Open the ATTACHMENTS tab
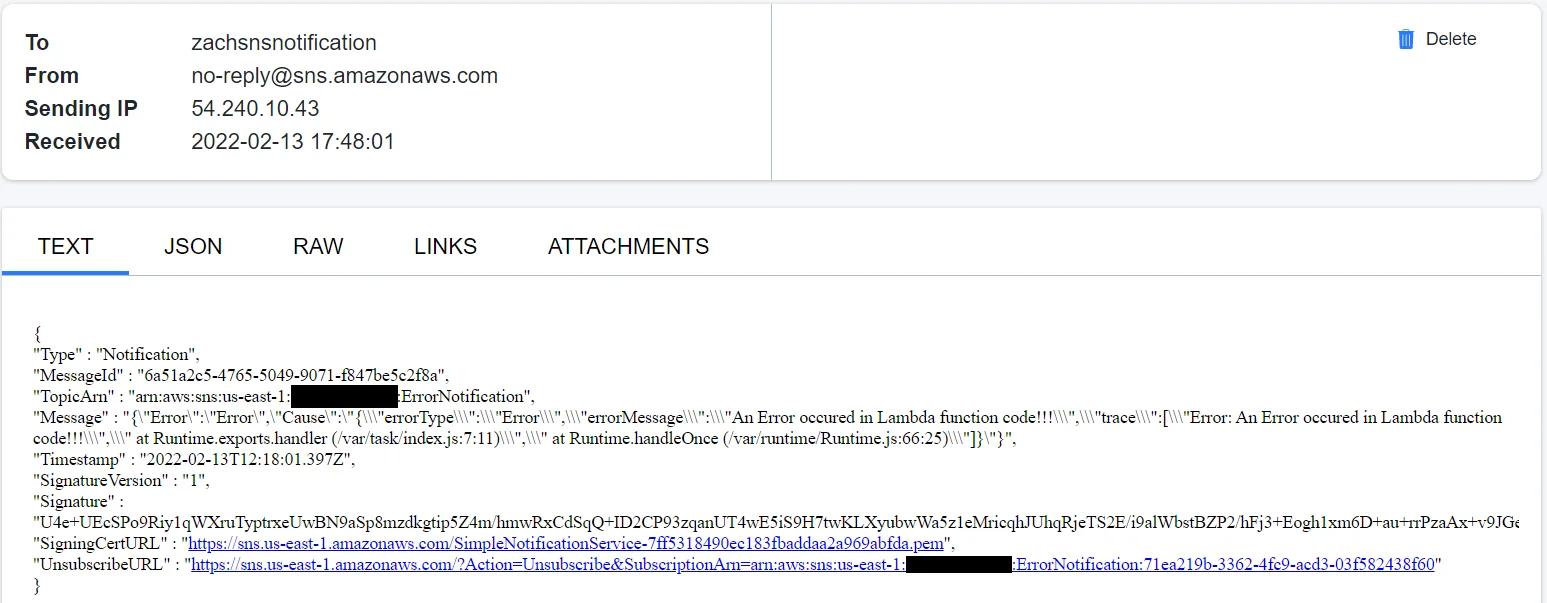 tap(628, 246)
